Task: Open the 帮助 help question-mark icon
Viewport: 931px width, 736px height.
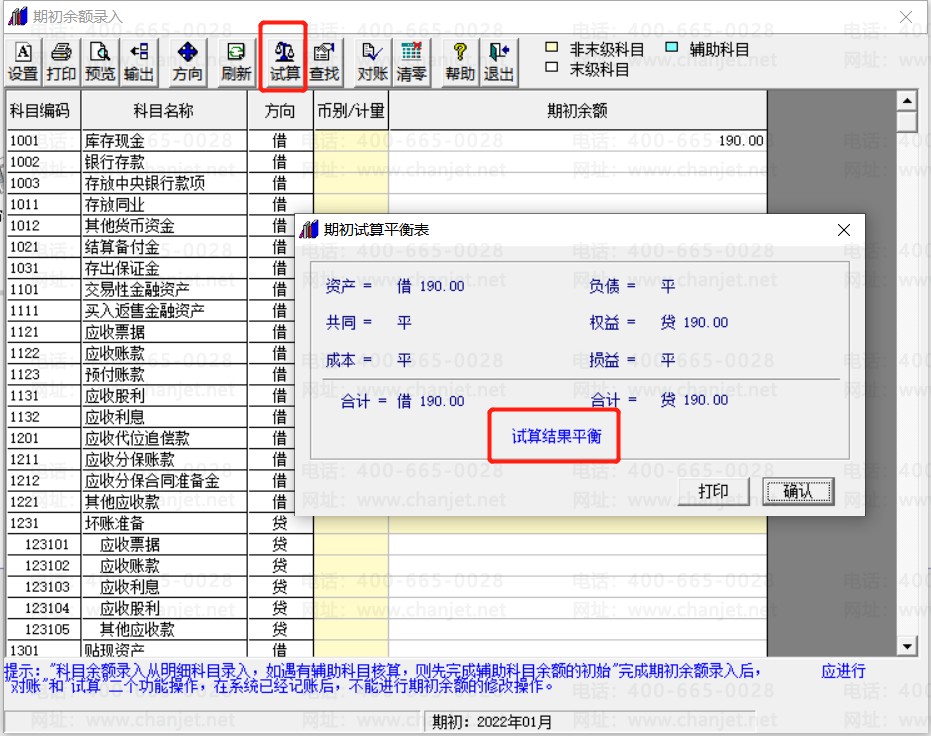Action: [460, 62]
